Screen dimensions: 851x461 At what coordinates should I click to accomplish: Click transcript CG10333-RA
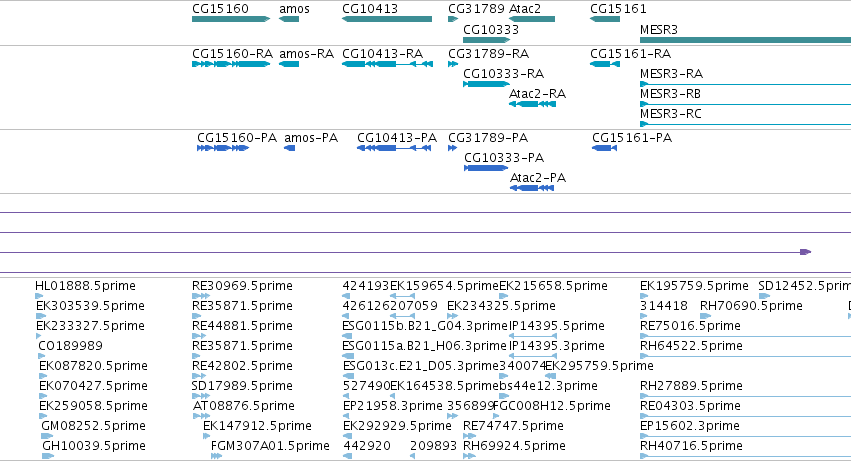tap(503, 74)
